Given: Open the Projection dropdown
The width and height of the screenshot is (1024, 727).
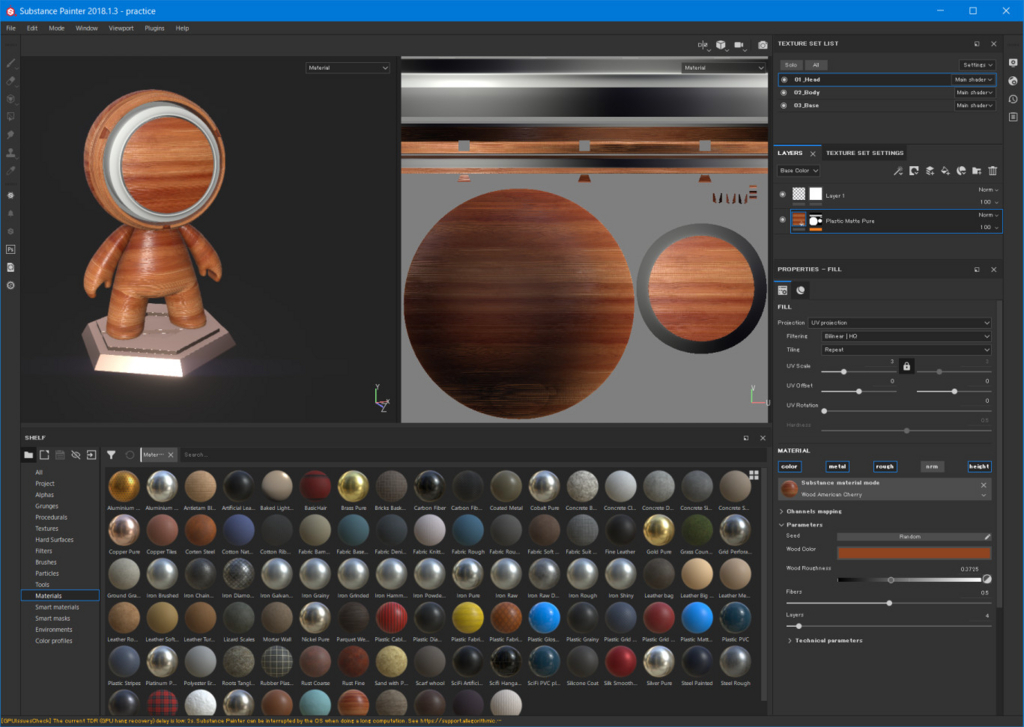Looking at the screenshot, I should [900, 323].
